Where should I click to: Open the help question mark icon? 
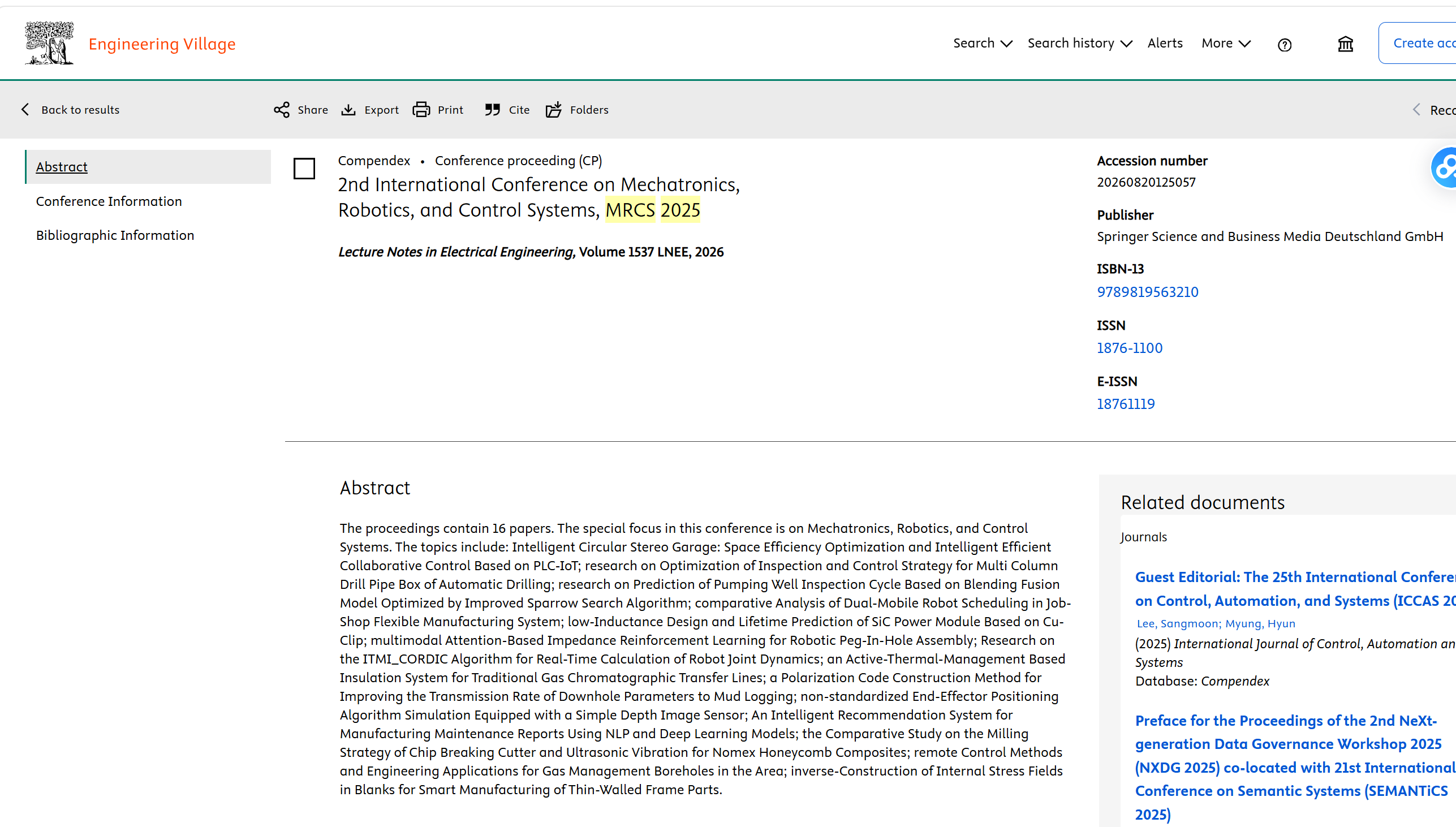click(1285, 45)
